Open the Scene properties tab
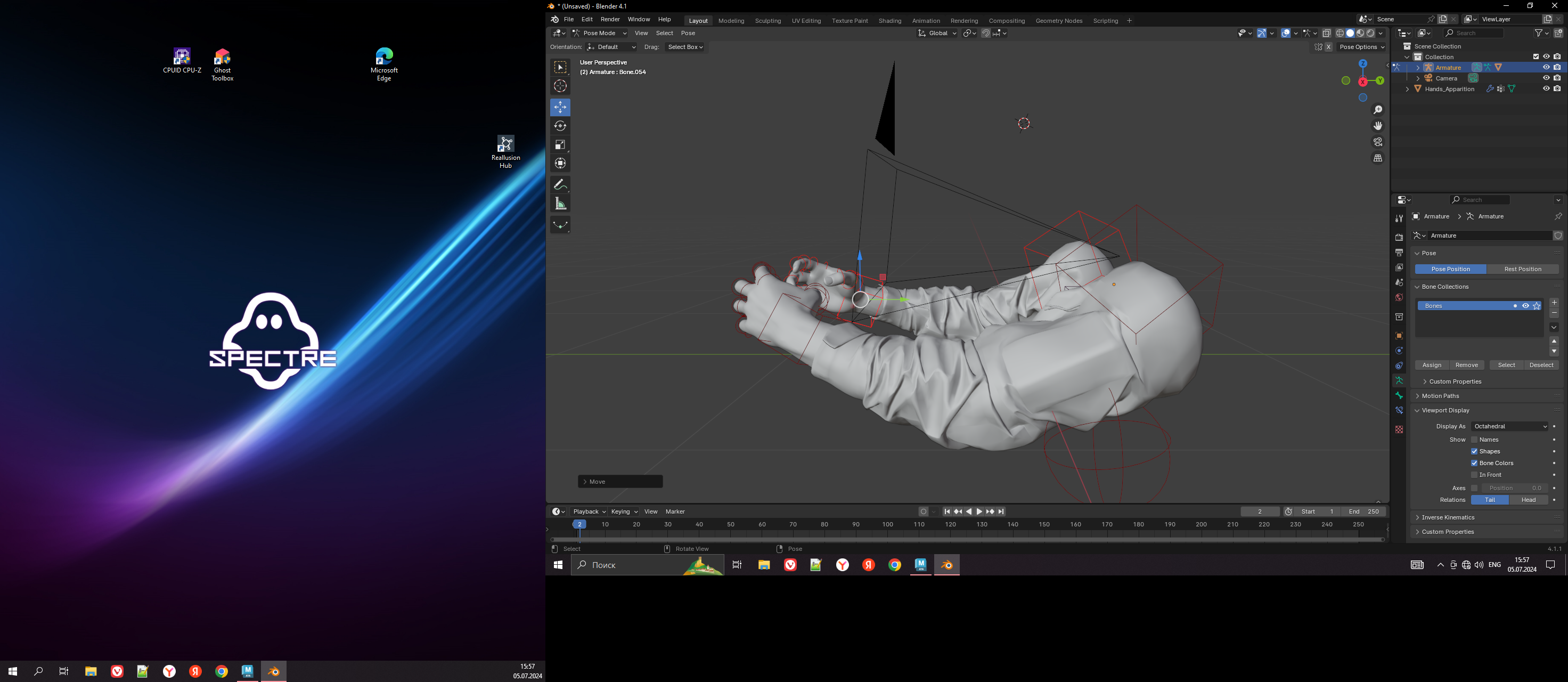 point(1399,282)
